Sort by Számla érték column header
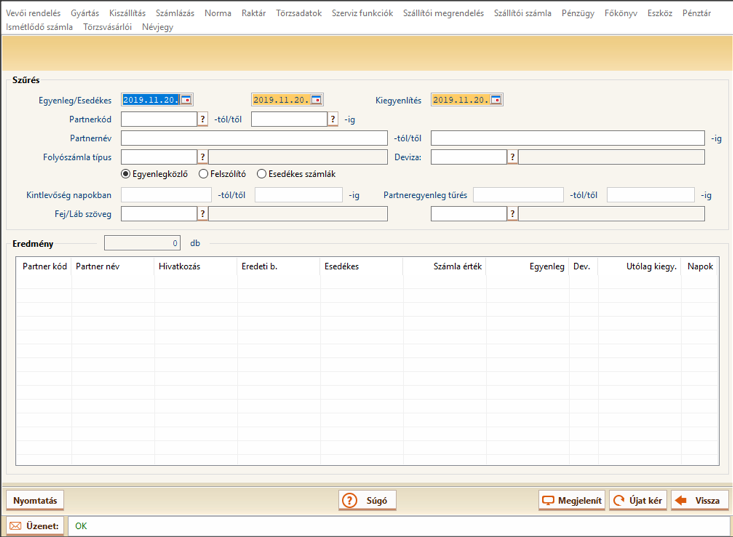Image resolution: width=733 pixels, height=537 pixels. [x=445, y=266]
